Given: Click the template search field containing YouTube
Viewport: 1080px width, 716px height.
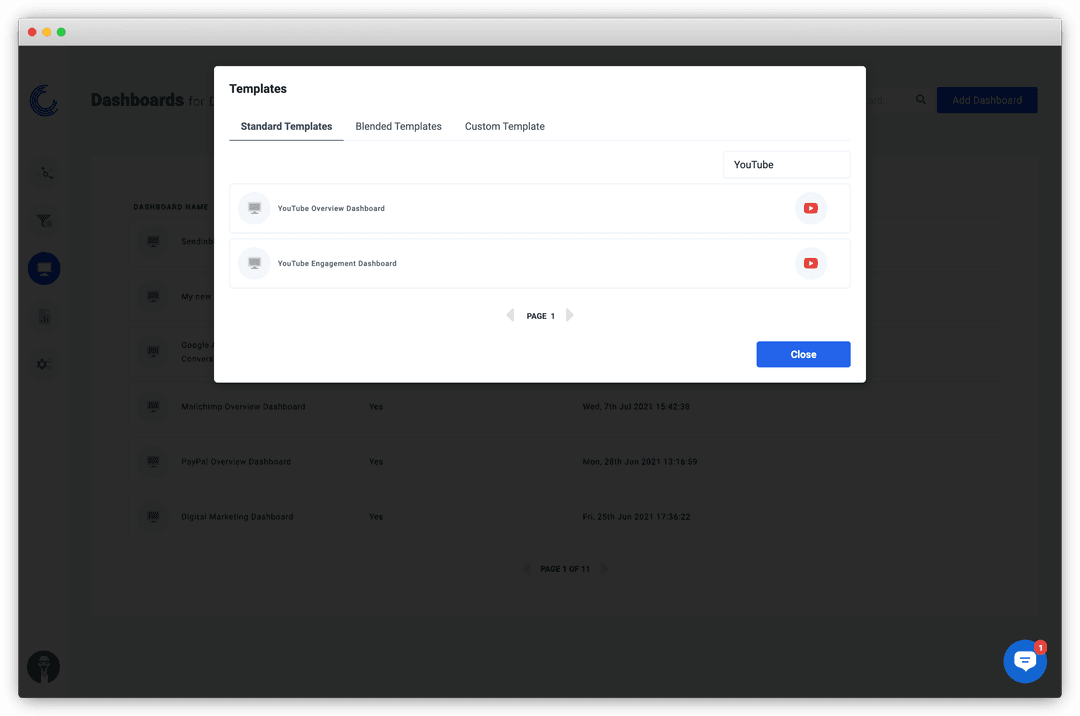Looking at the screenshot, I should click(x=786, y=165).
